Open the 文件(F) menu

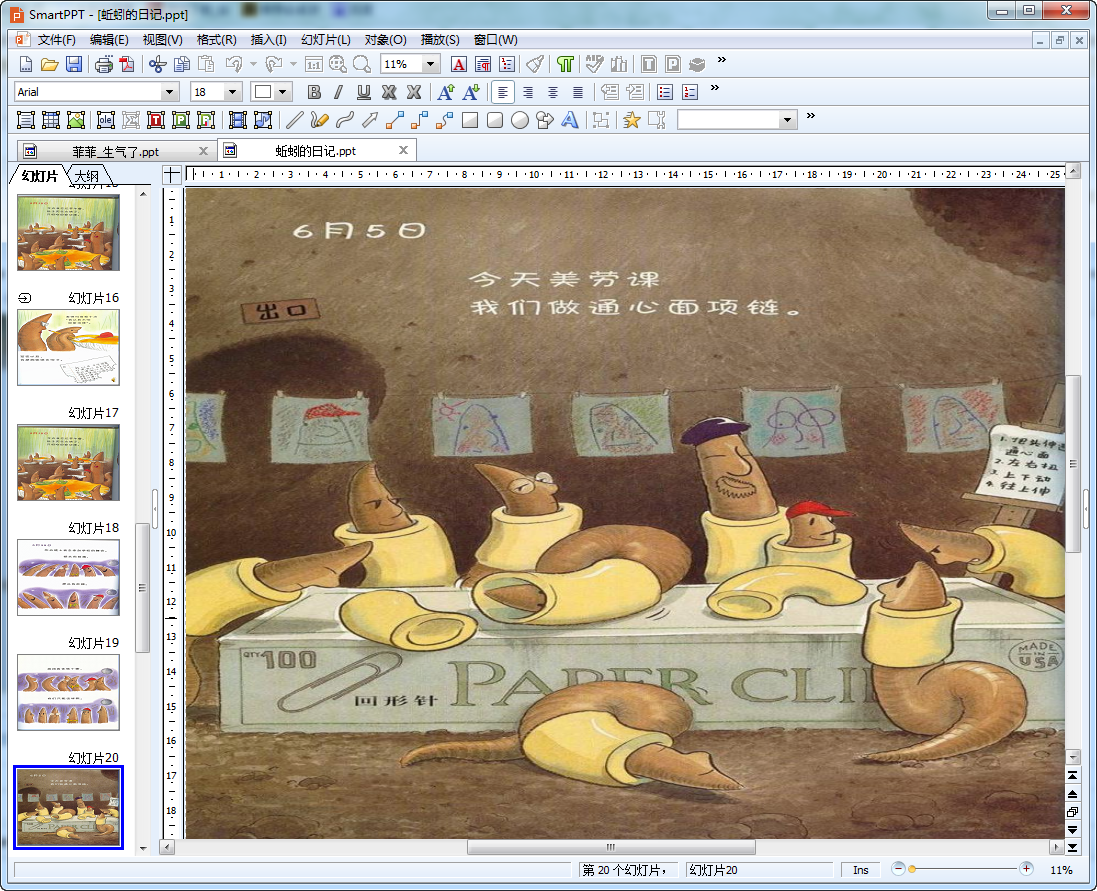[57, 40]
